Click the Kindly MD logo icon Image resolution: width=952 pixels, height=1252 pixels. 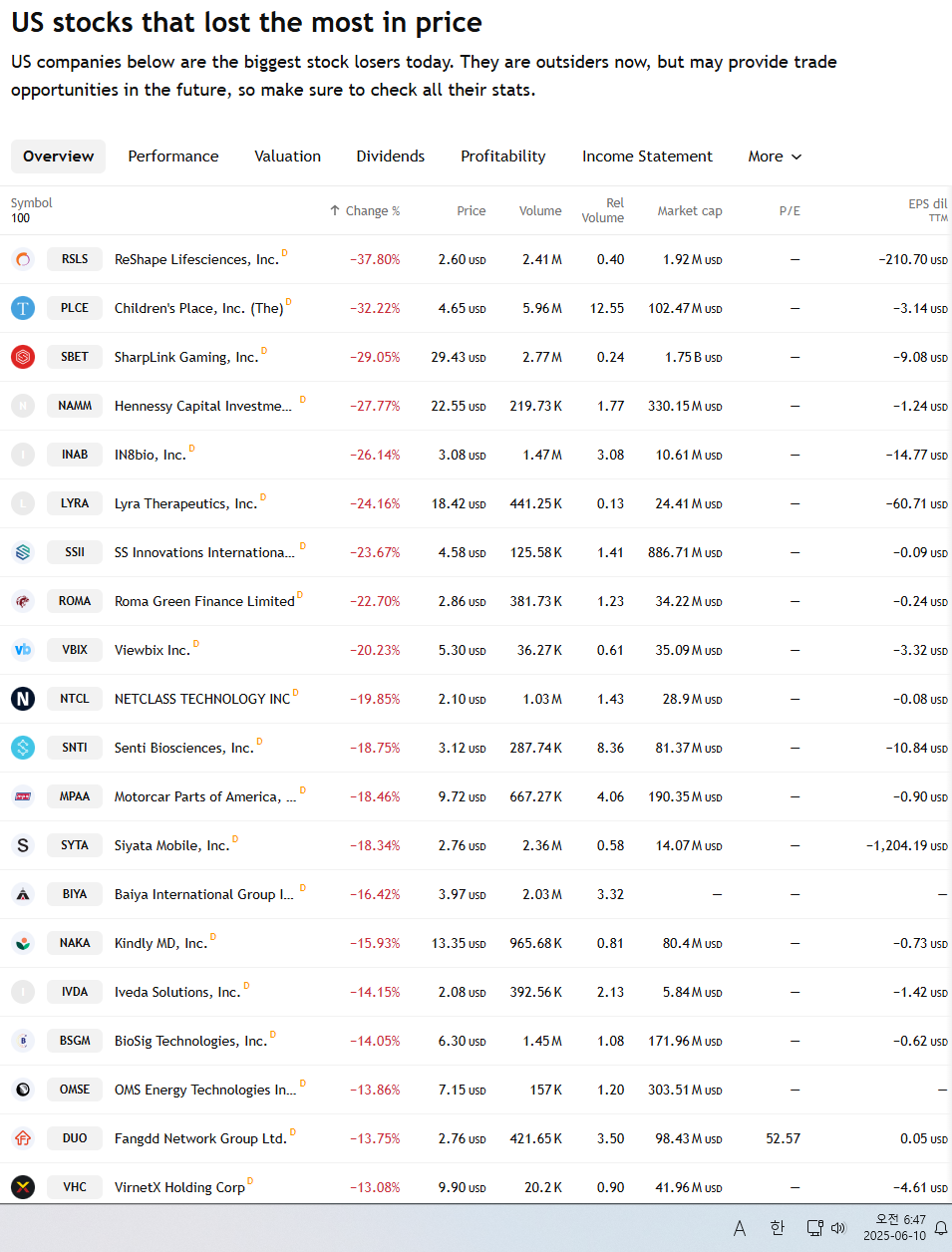pyautogui.click(x=23, y=943)
